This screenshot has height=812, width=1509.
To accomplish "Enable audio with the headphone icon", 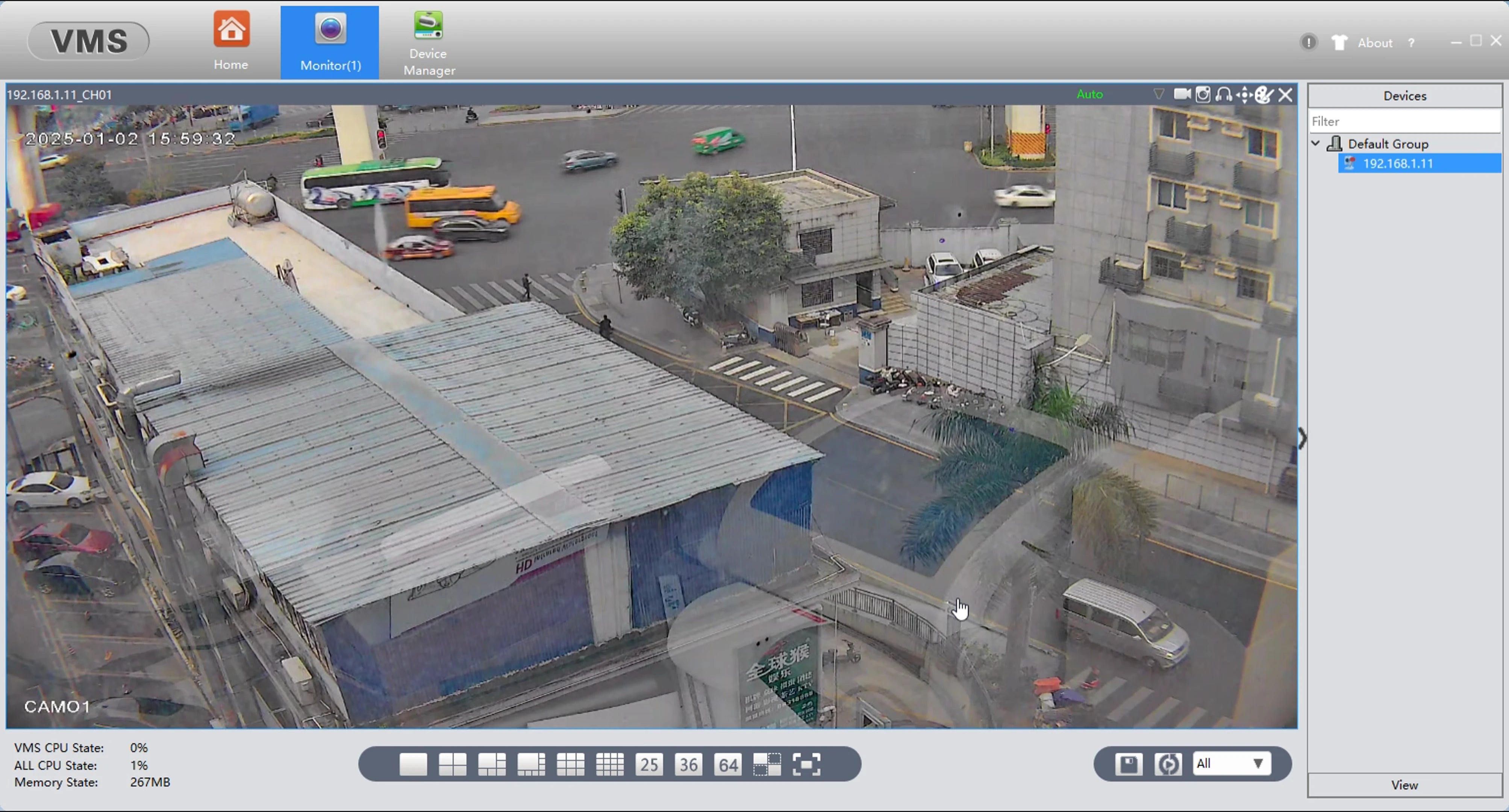I will tap(1224, 94).
